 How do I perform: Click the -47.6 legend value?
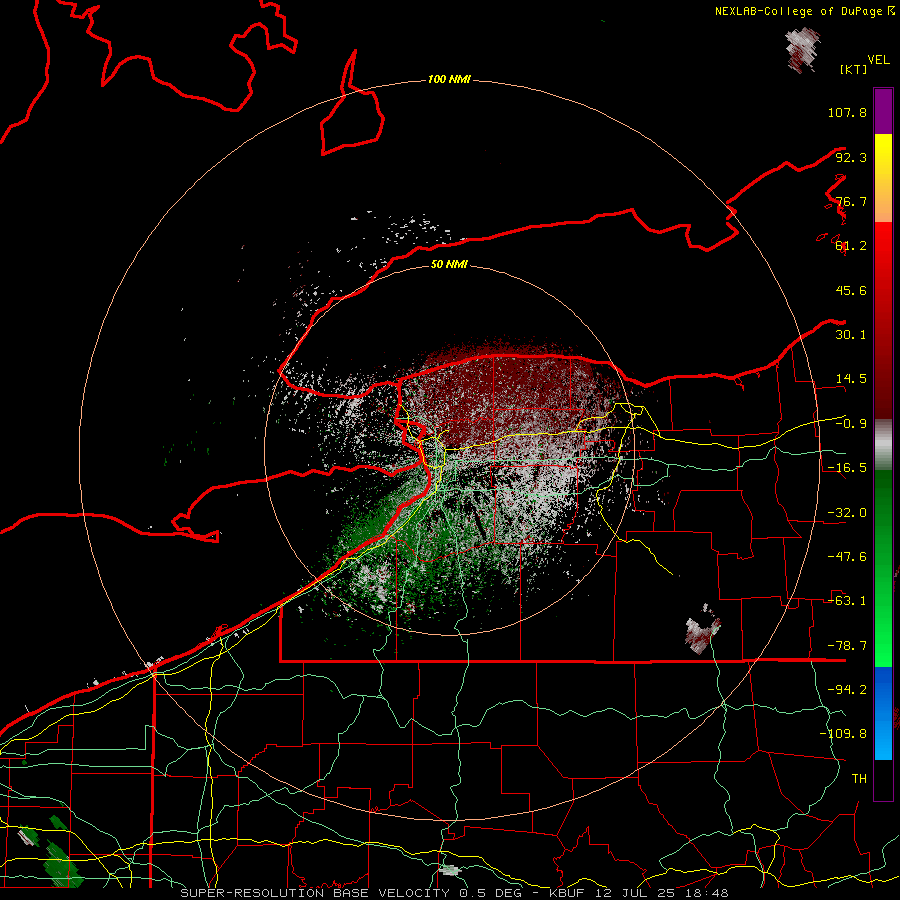(847, 557)
